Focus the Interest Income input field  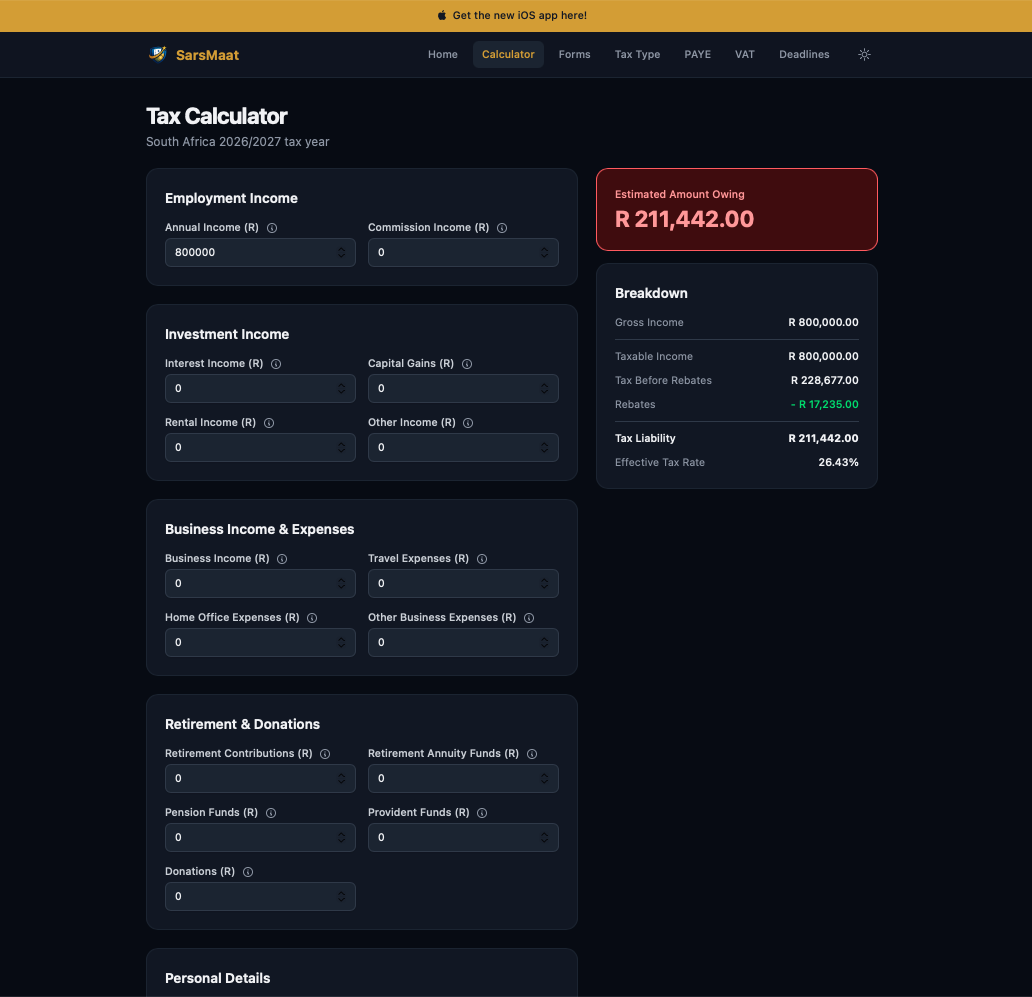point(260,388)
